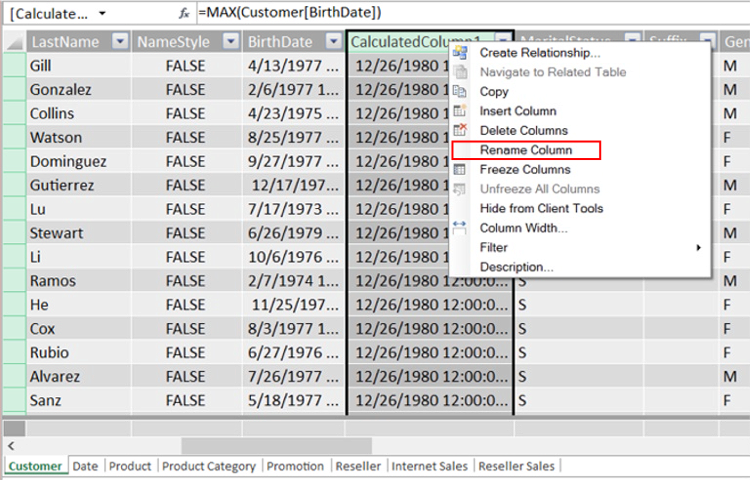Open the BirthDate column filter dropdown
Image resolution: width=750 pixels, height=480 pixels.
(x=334, y=42)
